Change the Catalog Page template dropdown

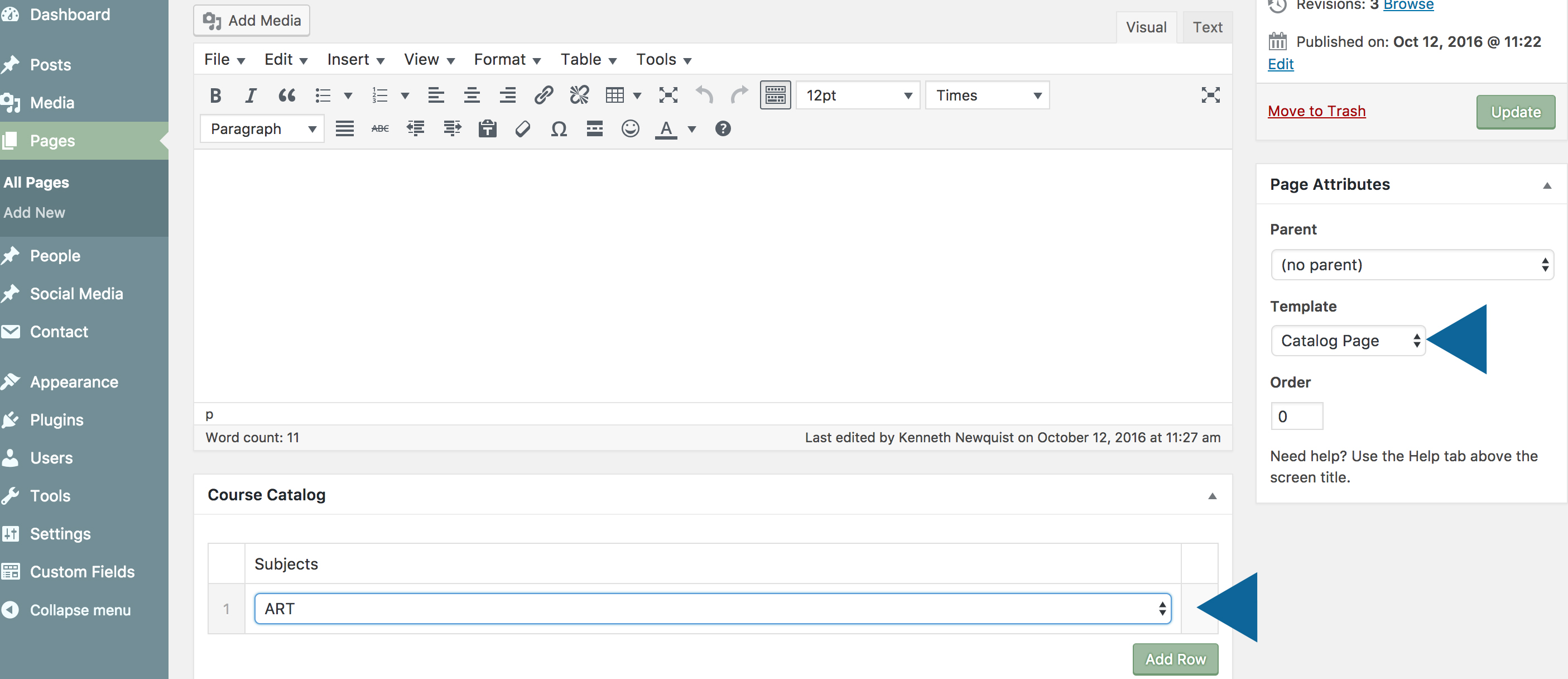[x=1348, y=341]
